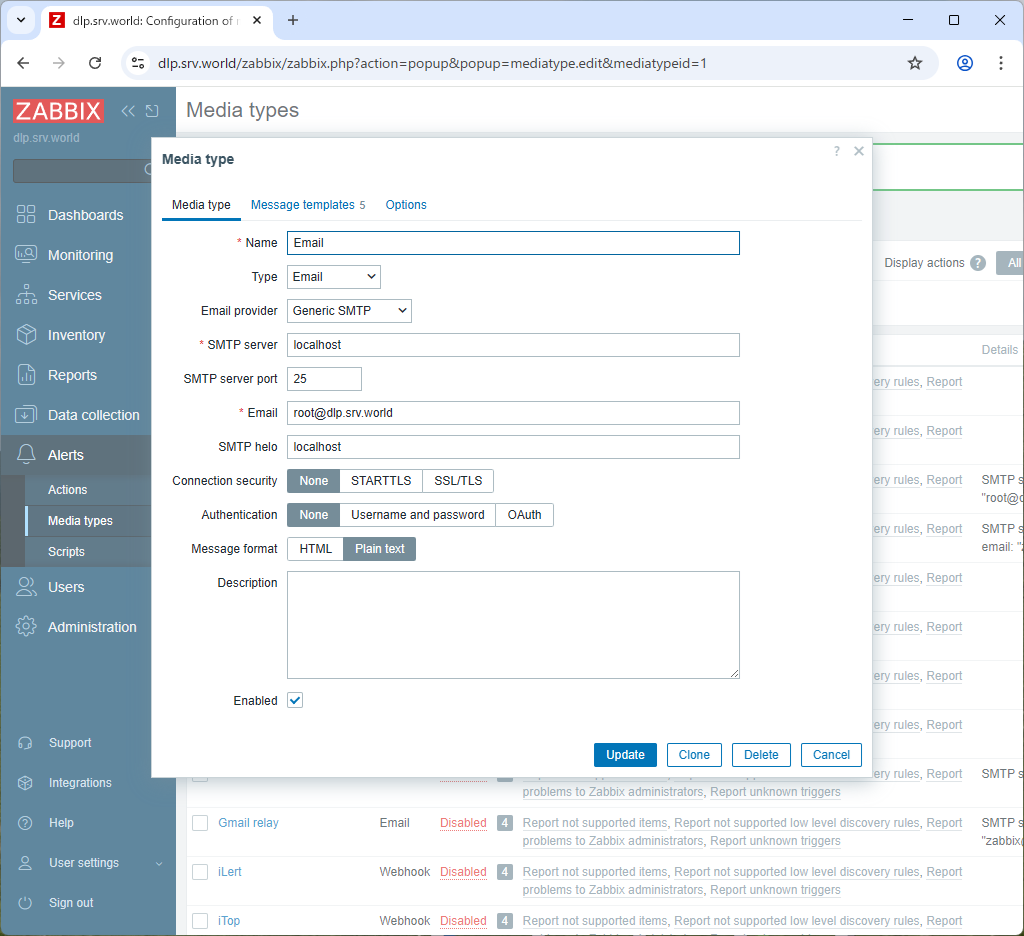The image size is (1024, 936).
Task: Set Connection security to STARTTLS
Action: point(380,480)
